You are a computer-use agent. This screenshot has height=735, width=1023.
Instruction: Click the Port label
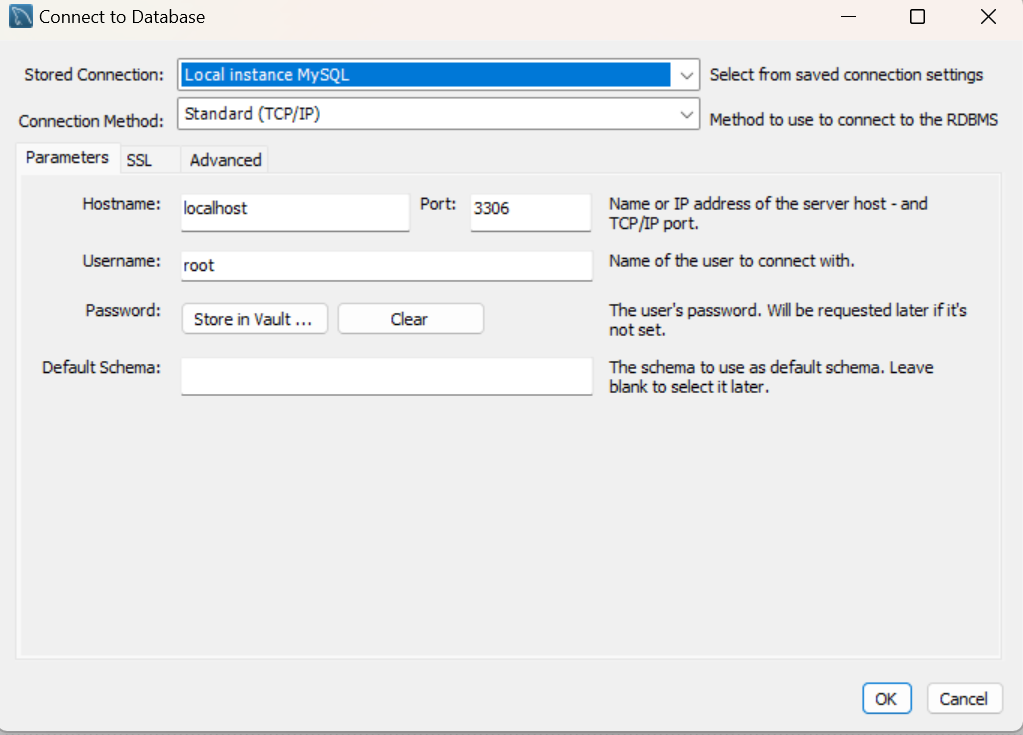tap(438, 204)
